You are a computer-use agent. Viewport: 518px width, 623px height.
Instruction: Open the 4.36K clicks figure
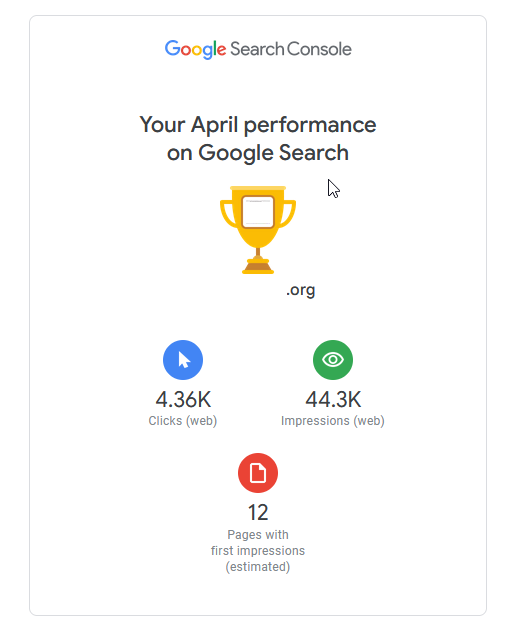click(183, 400)
